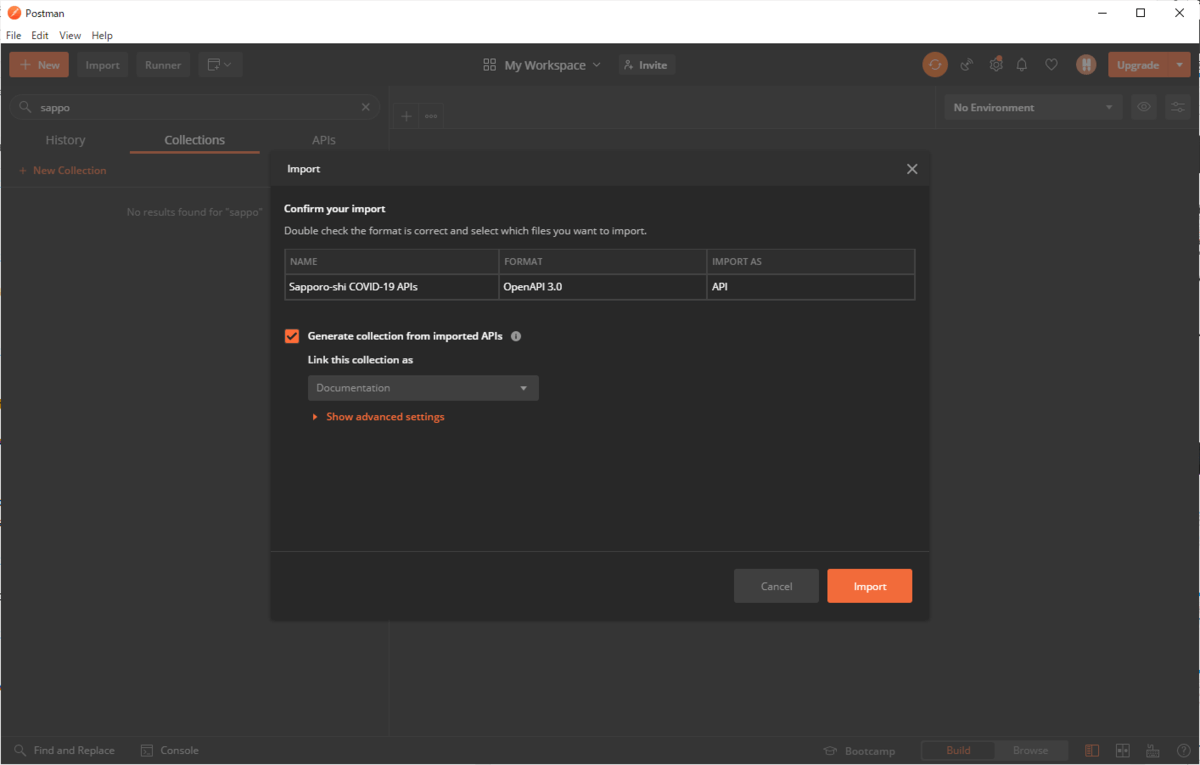Open the user avatar menu
Image resolution: width=1200 pixels, height=765 pixels.
pos(1086,65)
